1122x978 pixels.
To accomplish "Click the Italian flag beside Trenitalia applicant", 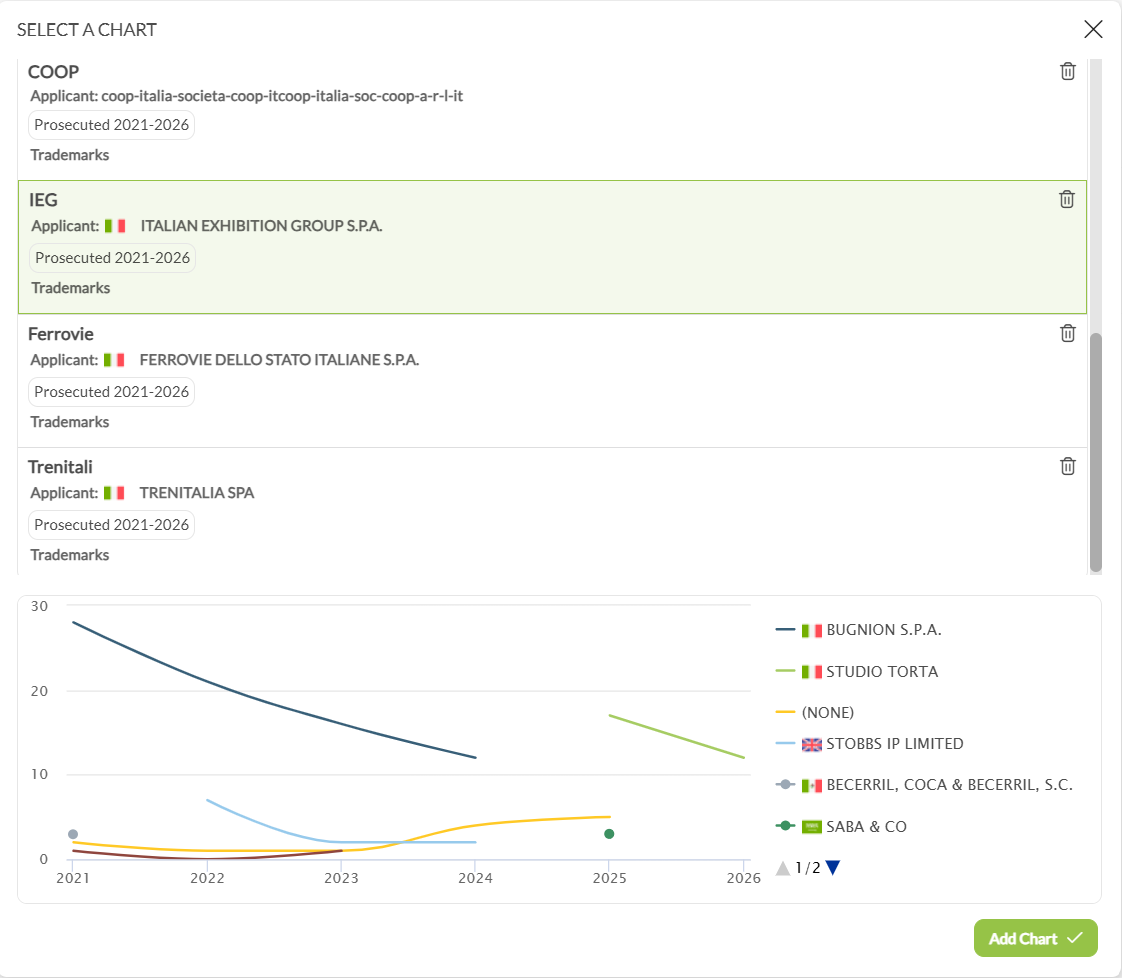I will 114,493.
